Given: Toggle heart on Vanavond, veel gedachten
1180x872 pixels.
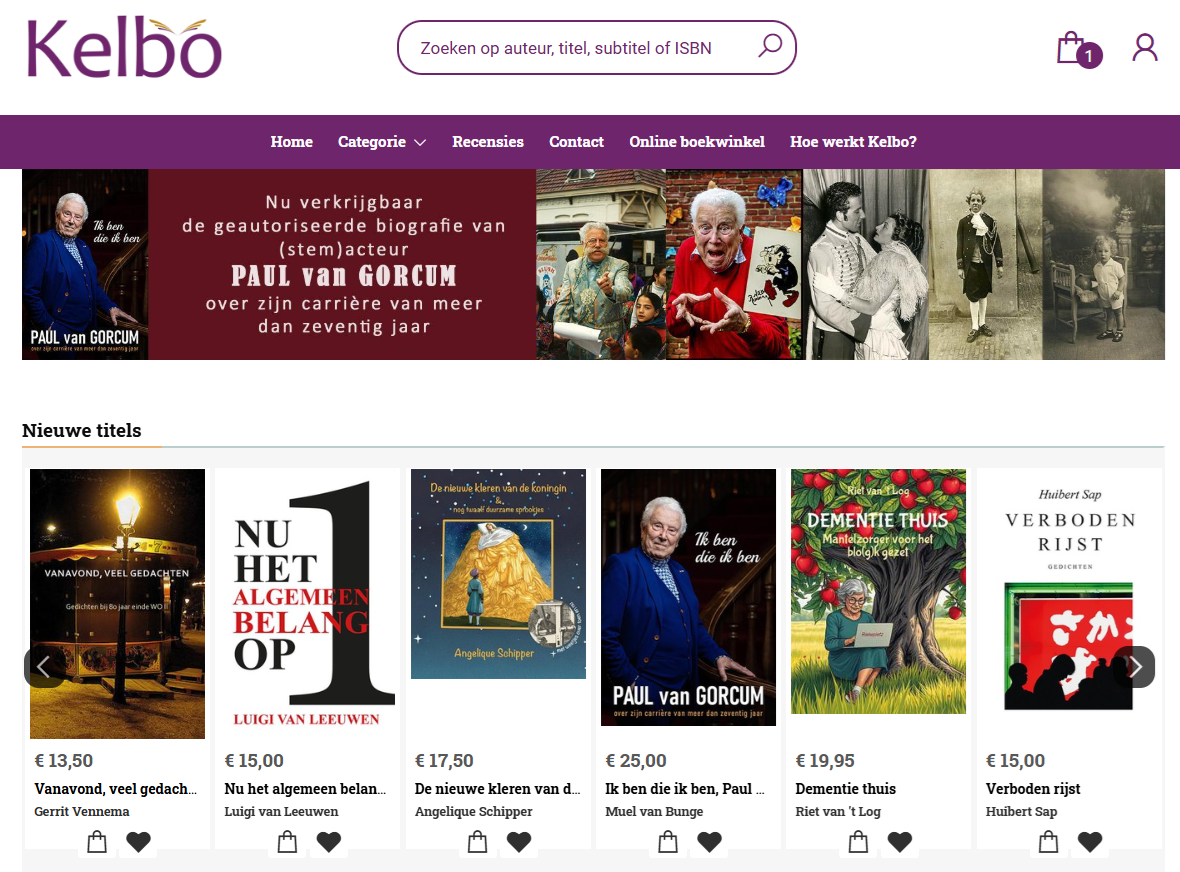Looking at the screenshot, I should click(x=138, y=841).
